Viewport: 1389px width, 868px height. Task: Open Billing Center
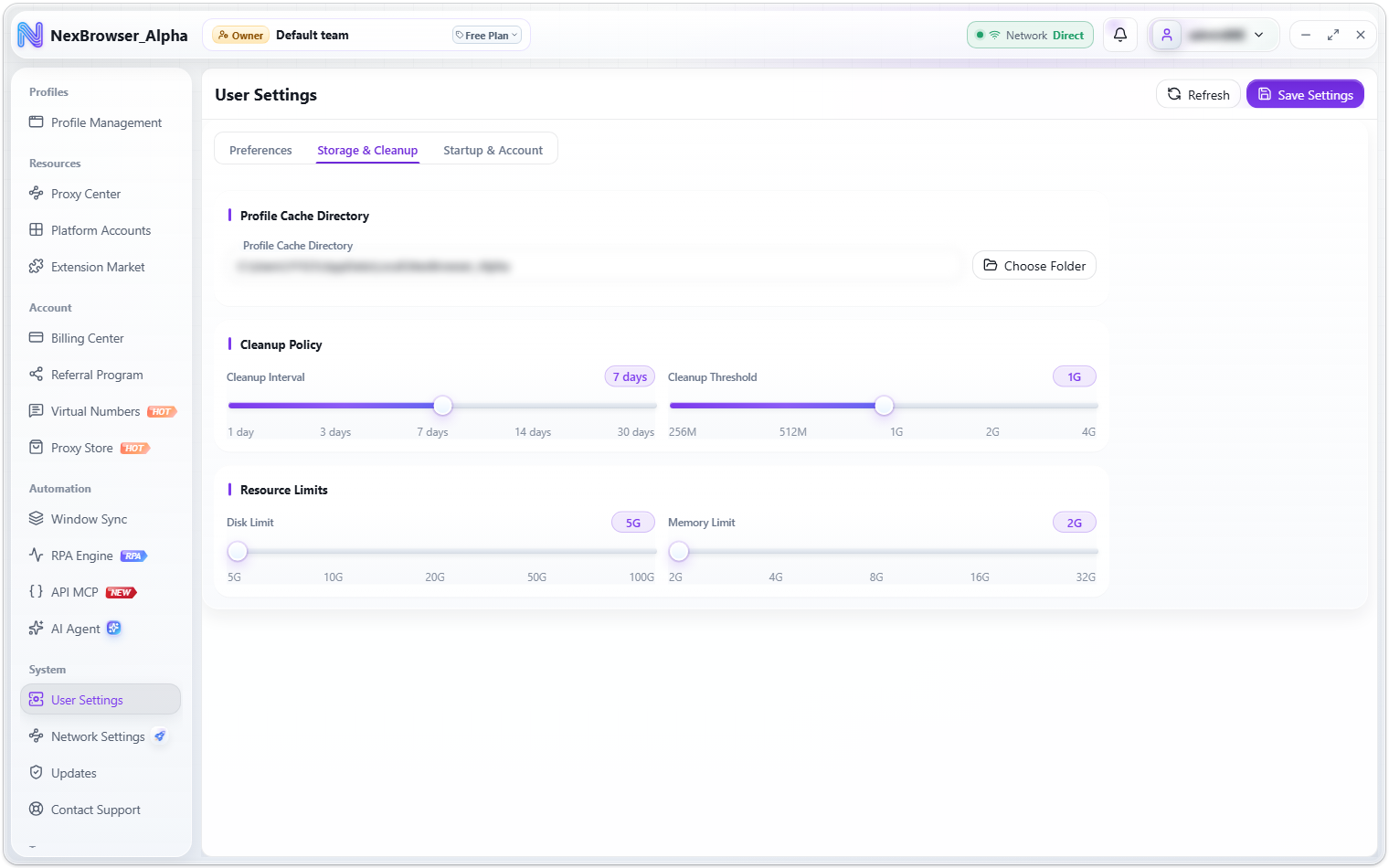coord(101,338)
